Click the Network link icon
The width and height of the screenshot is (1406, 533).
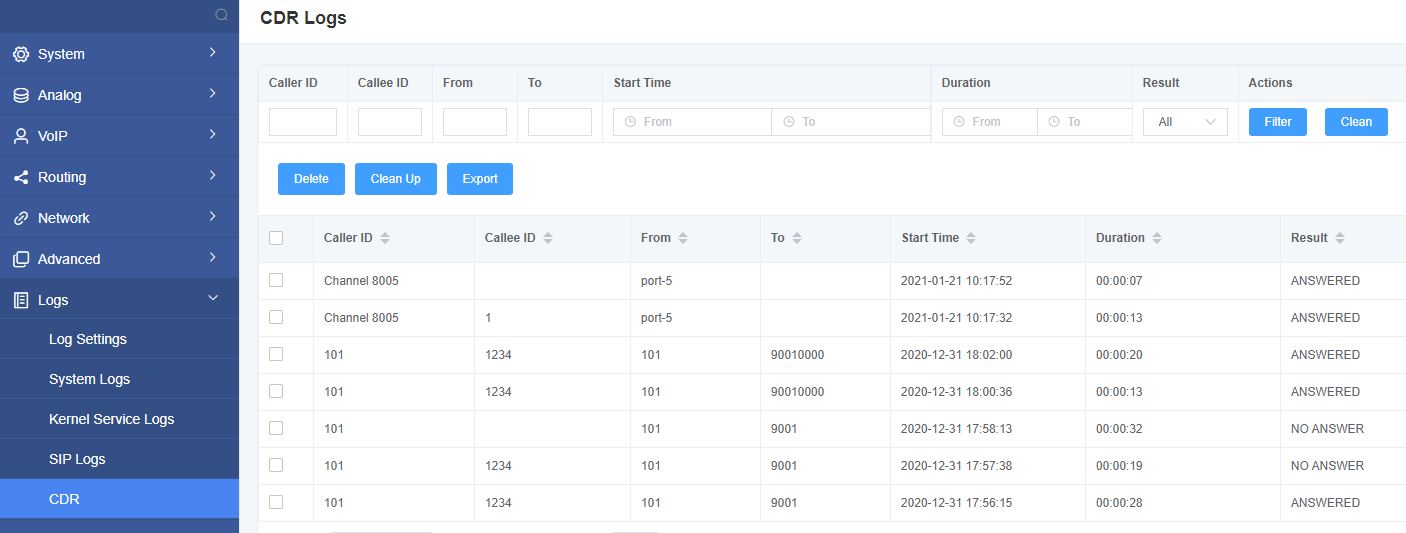tap(21, 218)
